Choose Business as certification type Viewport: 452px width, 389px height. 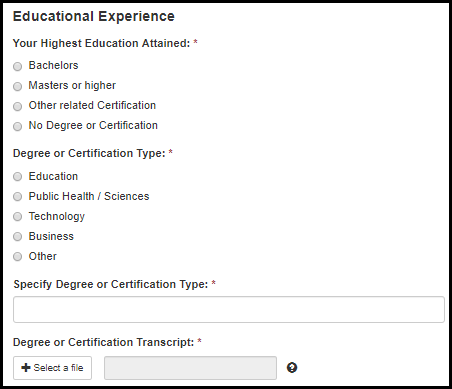click(x=17, y=236)
